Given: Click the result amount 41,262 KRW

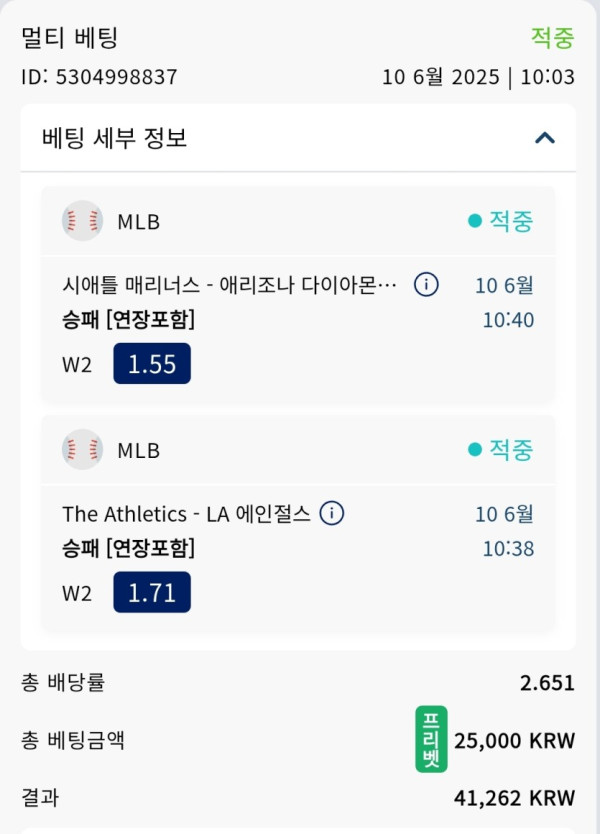Looking at the screenshot, I should point(514,798).
